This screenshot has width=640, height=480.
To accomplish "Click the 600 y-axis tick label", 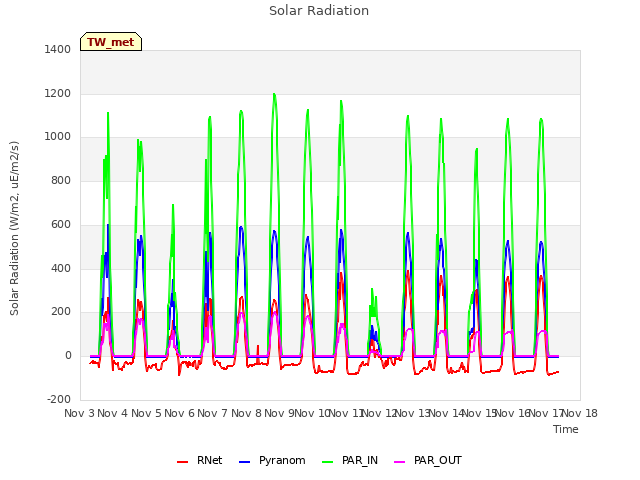I will [61, 224].
